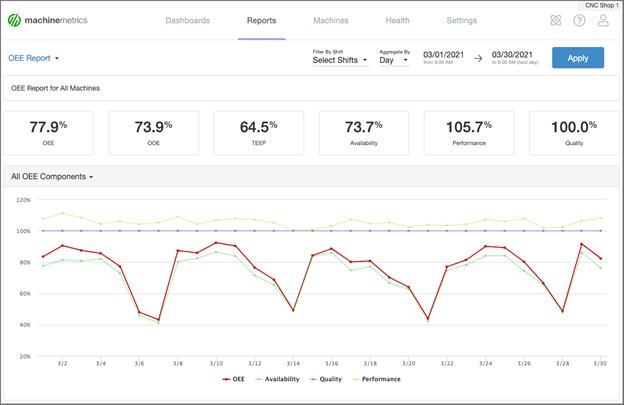
Task: Click the start date 03/01/2021 field
Action: pos(445,54)
